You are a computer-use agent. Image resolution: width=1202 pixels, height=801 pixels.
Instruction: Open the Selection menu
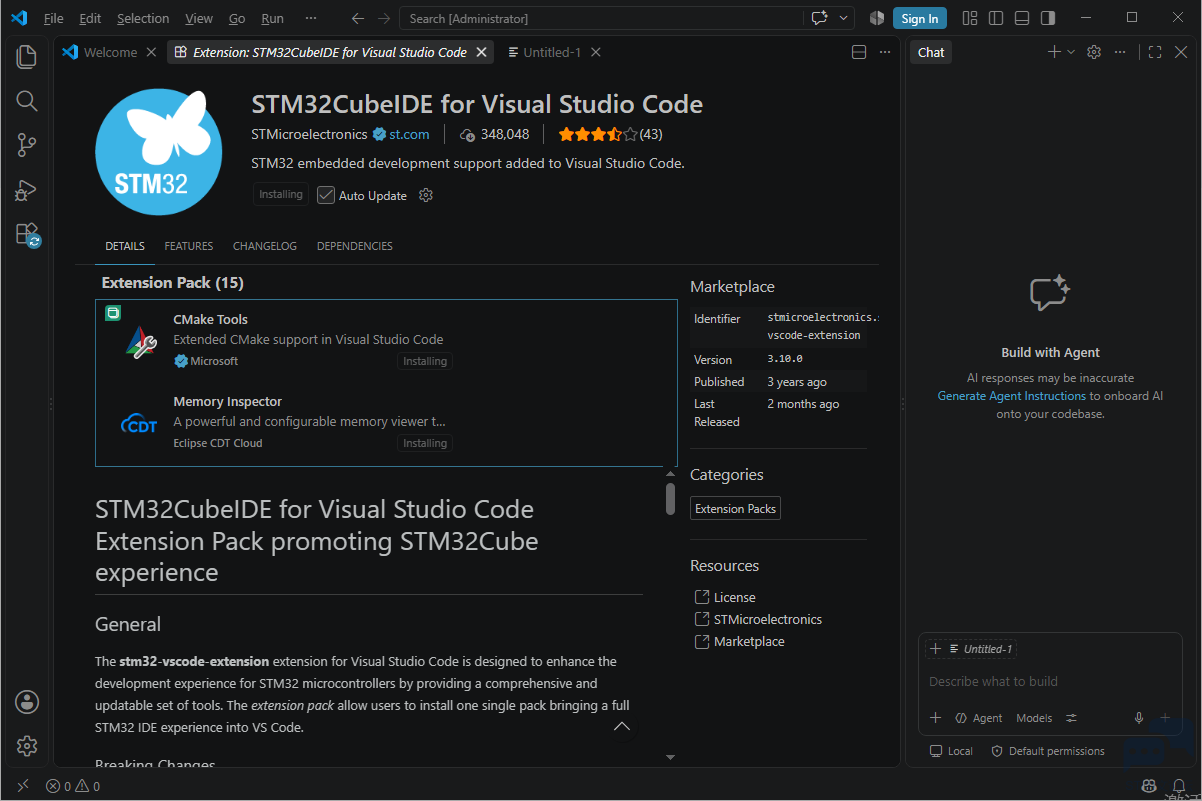(x=143, y=18)
